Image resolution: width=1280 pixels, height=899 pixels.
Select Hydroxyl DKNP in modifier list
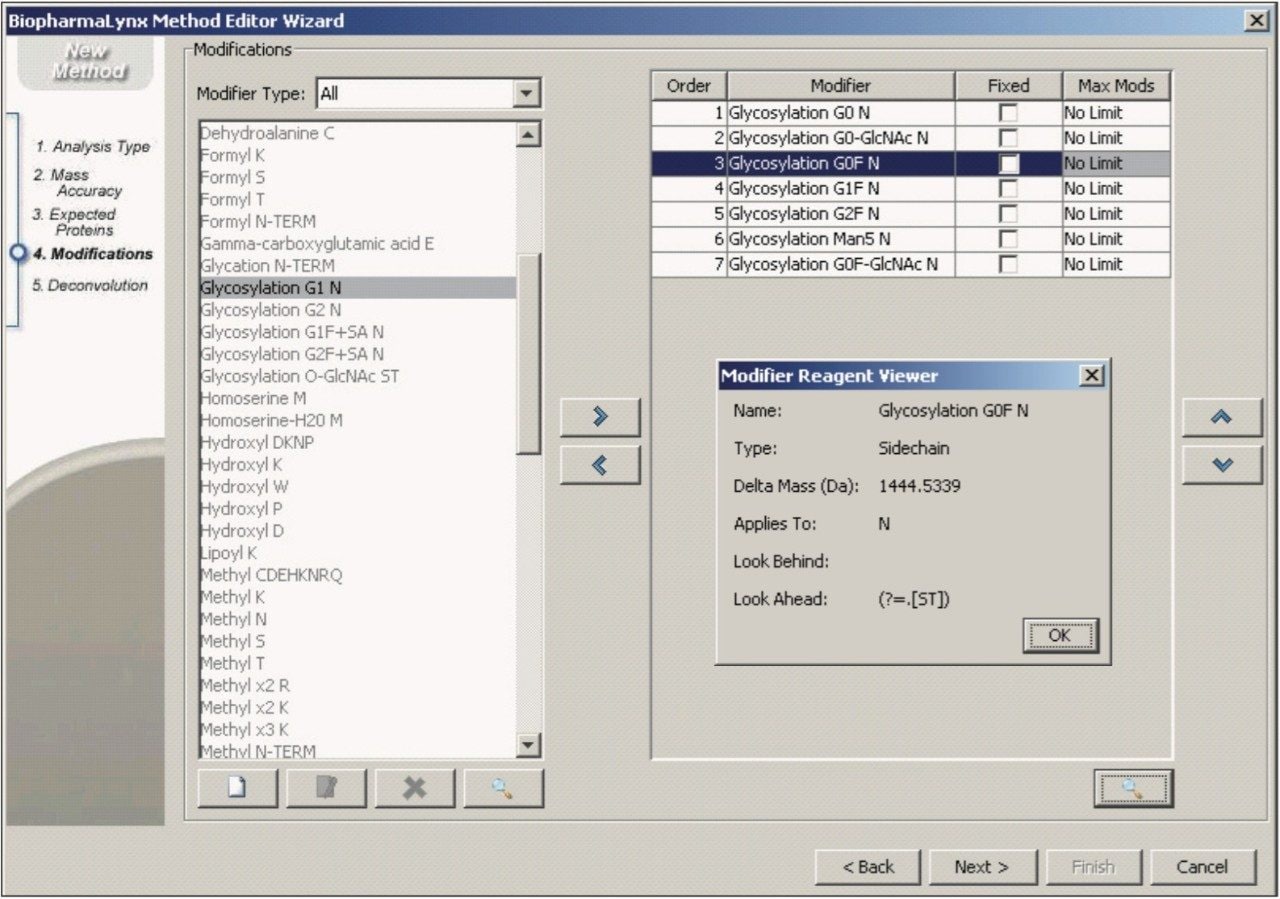[x=357, y=442]
